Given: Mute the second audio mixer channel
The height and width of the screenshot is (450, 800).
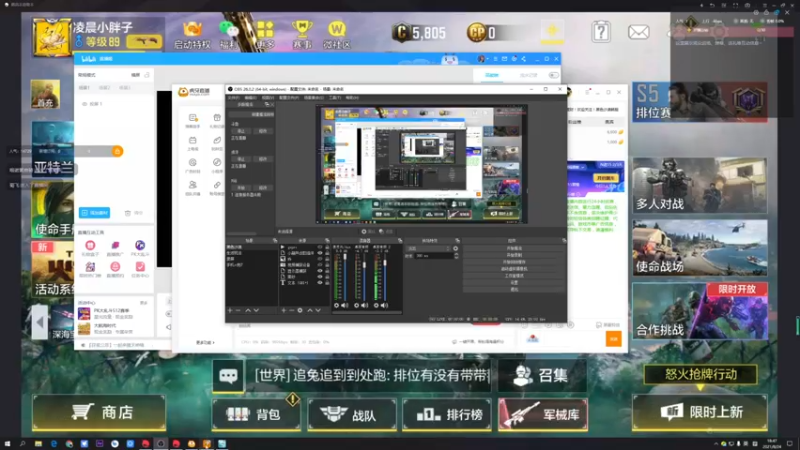Looking at the screenshot, I should pos(364,305).
